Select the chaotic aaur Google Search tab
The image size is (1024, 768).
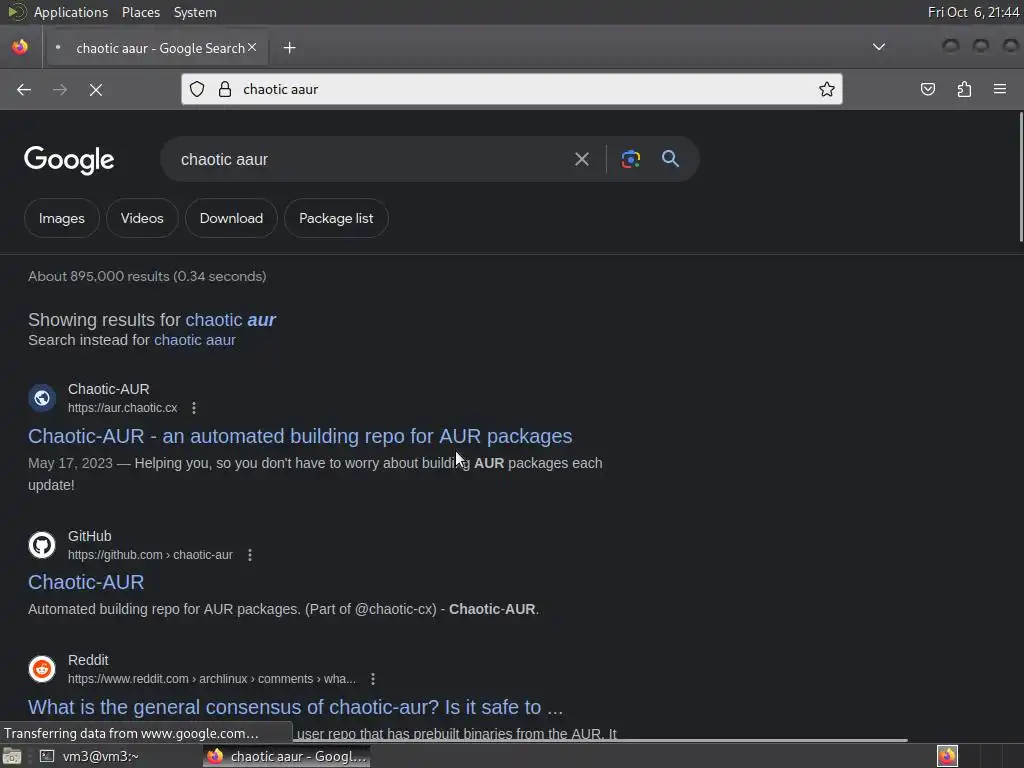[x=157, y=48]
